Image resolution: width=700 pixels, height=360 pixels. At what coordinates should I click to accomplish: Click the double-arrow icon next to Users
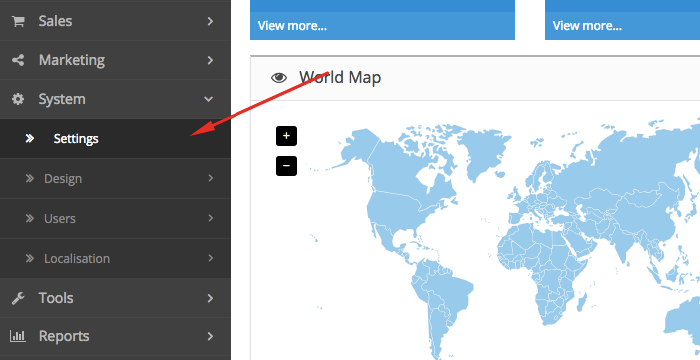point(30,218)
